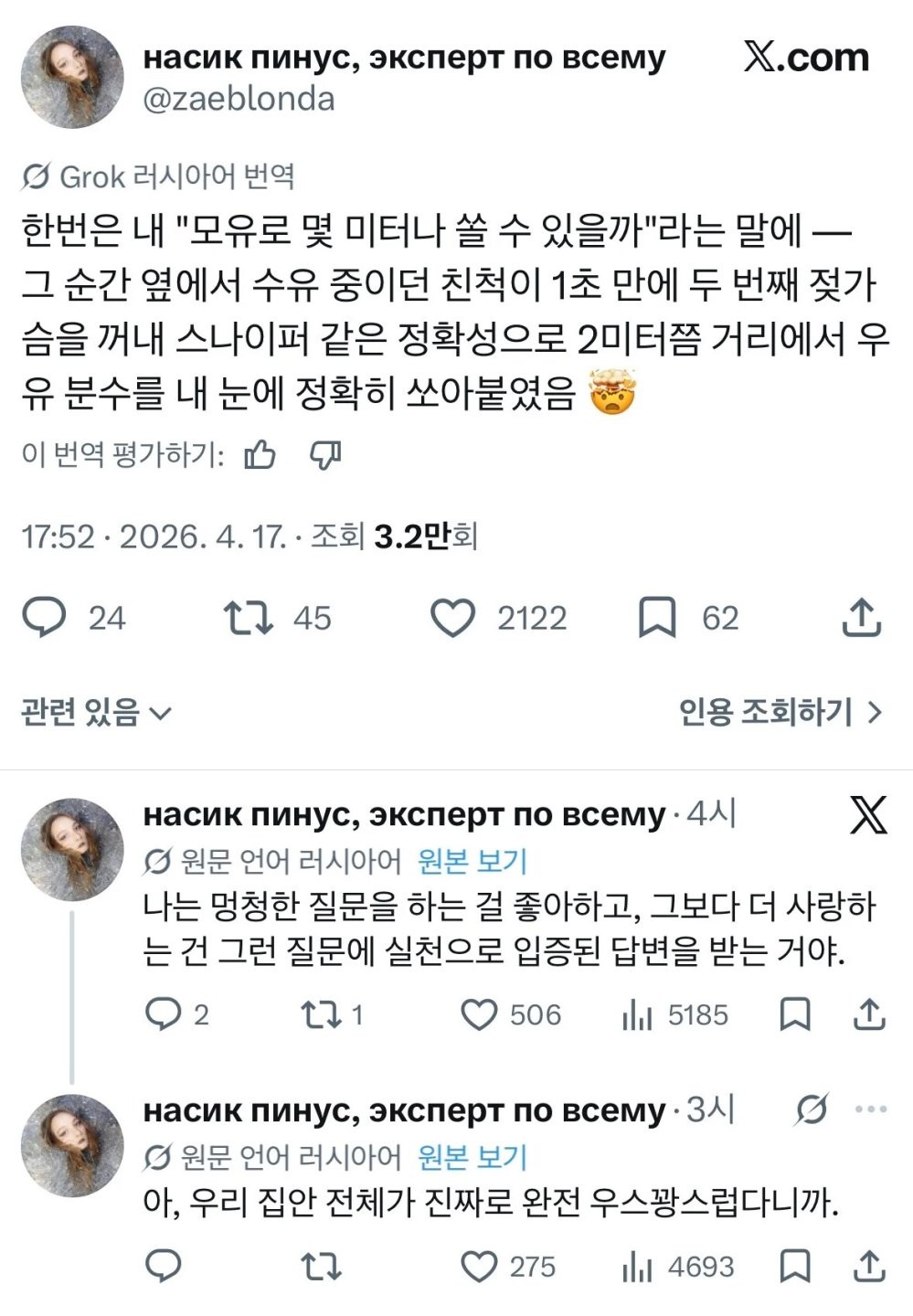Repost the first reply with 1 repost
This screenshot has height=1316, width=913.
point(321,1014)
